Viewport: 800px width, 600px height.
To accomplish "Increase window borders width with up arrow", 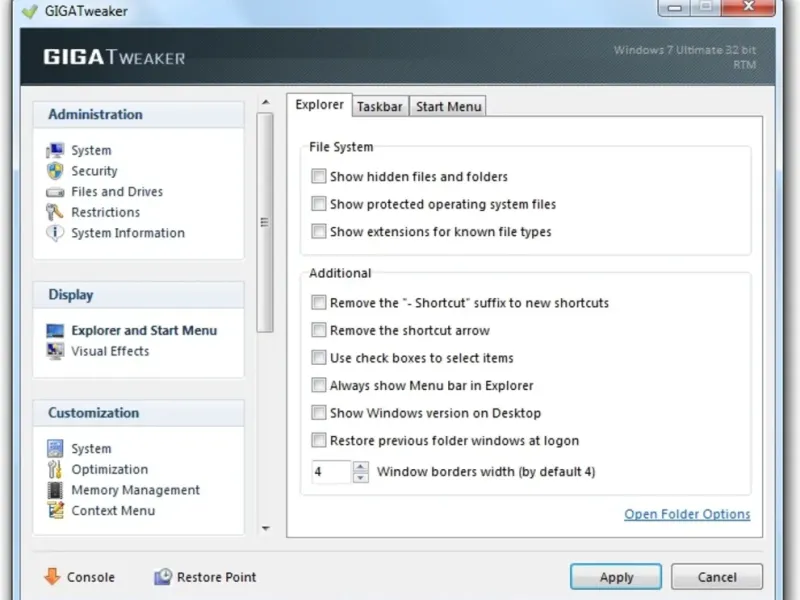I will (x=361, y=466).
